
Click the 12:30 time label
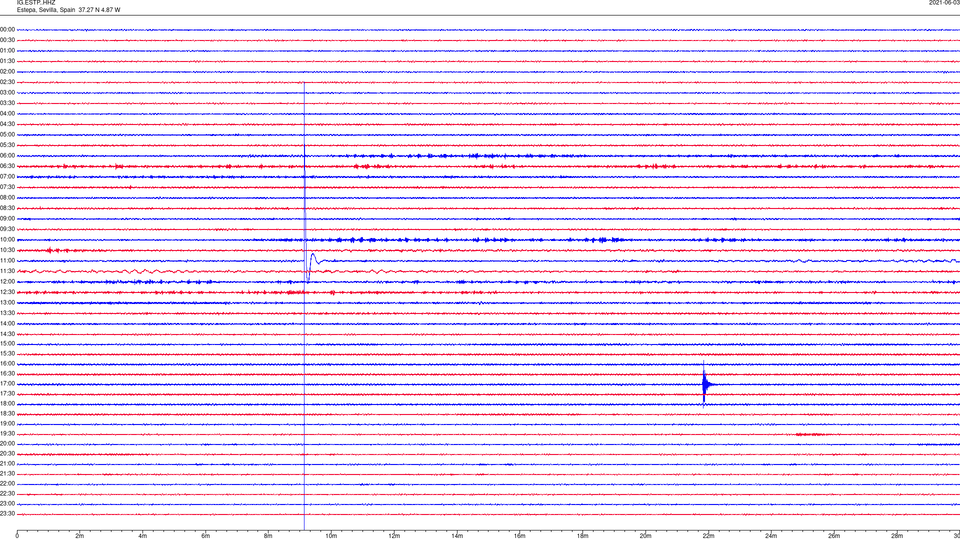tap(7, 292)
